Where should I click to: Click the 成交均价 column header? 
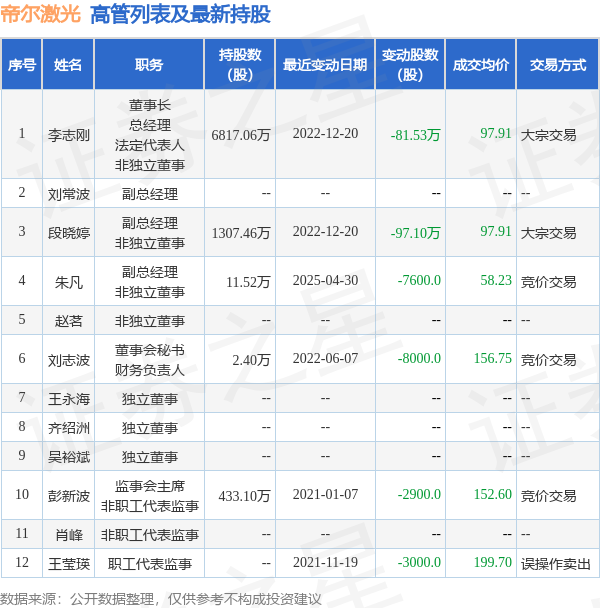coord(481,64)
